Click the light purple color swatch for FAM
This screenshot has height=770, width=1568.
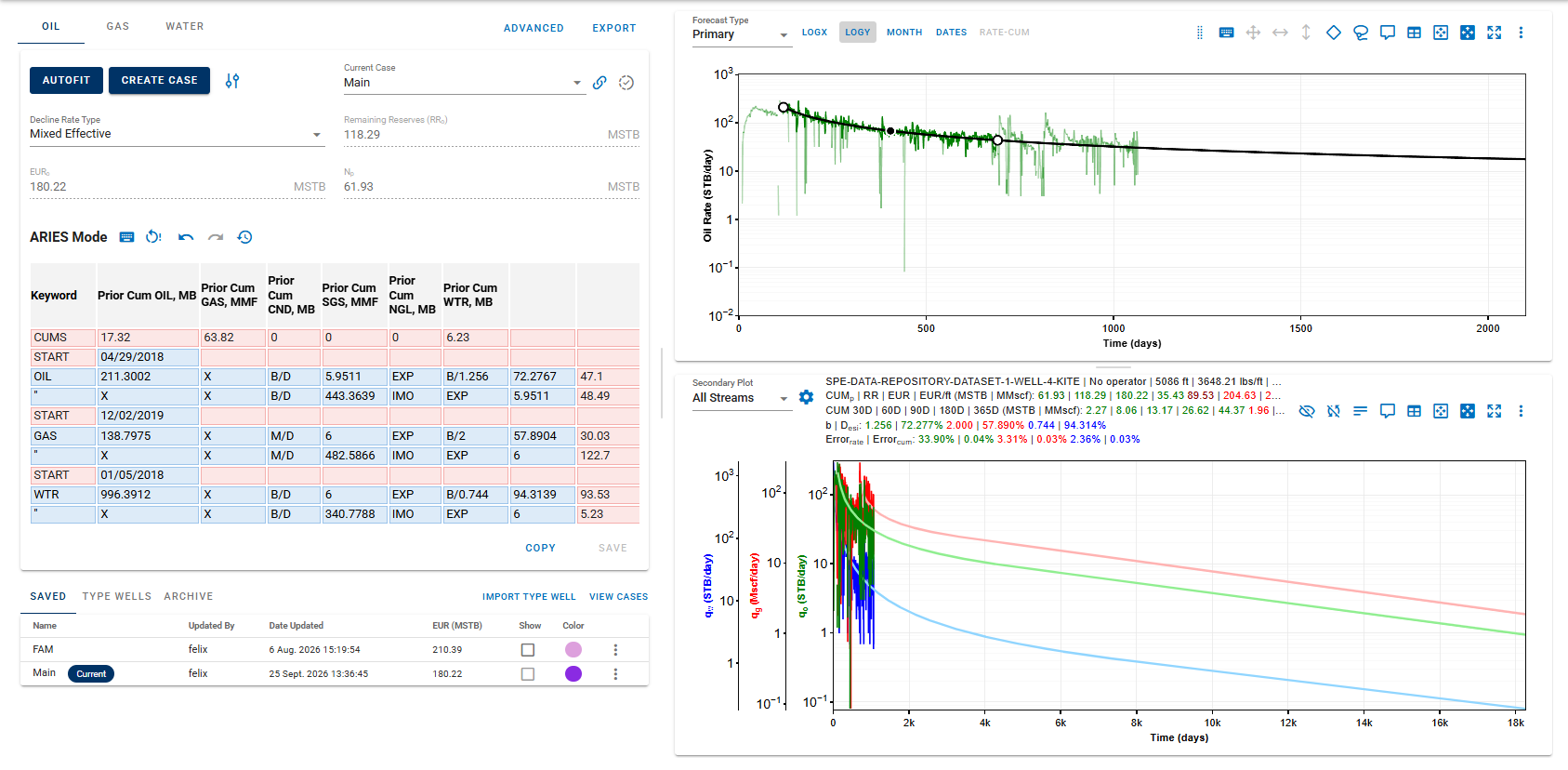(573, 650)
